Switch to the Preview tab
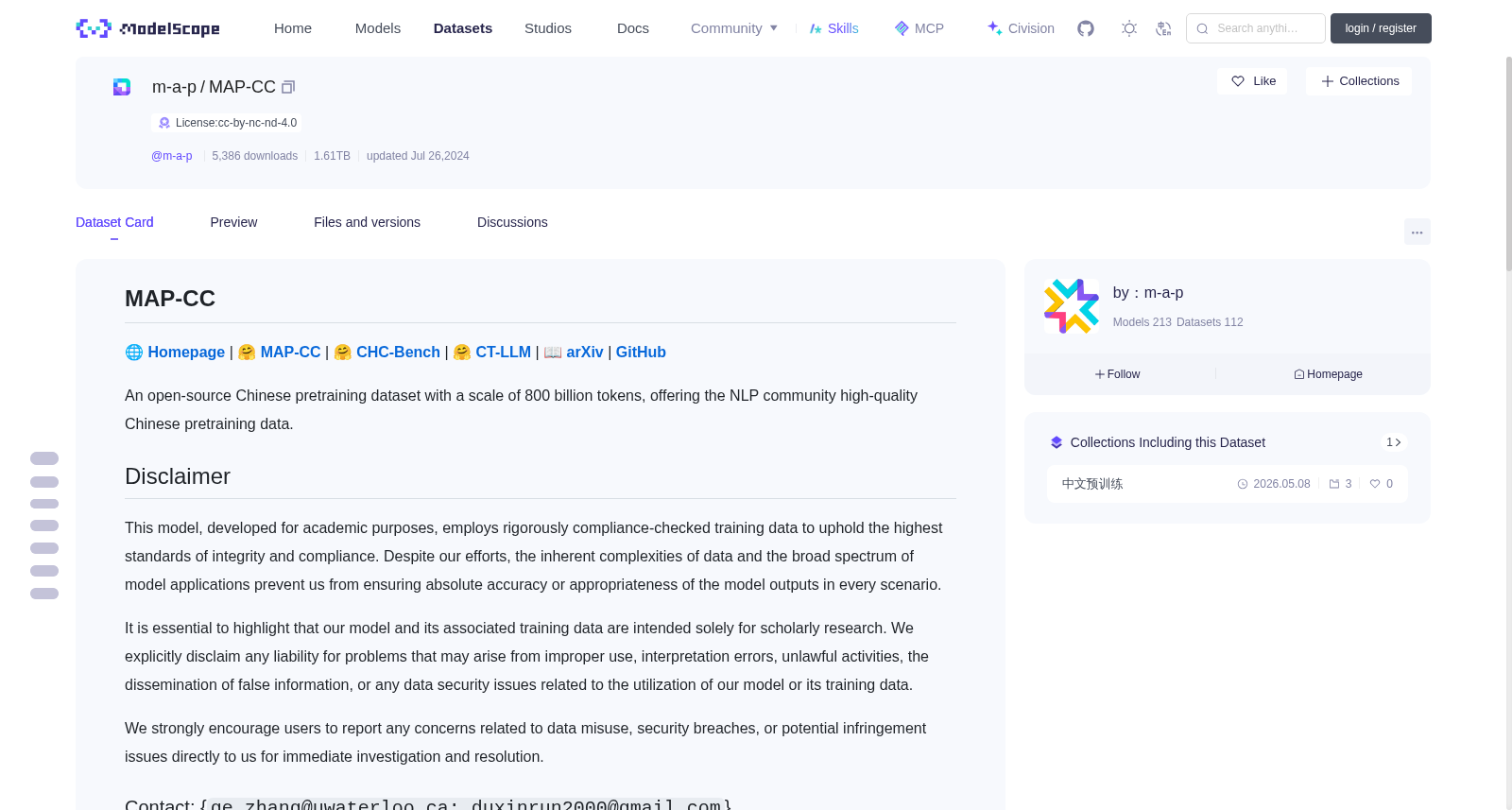The width and height of the screenshot is (1512, 810). click(x=233, y=222)
